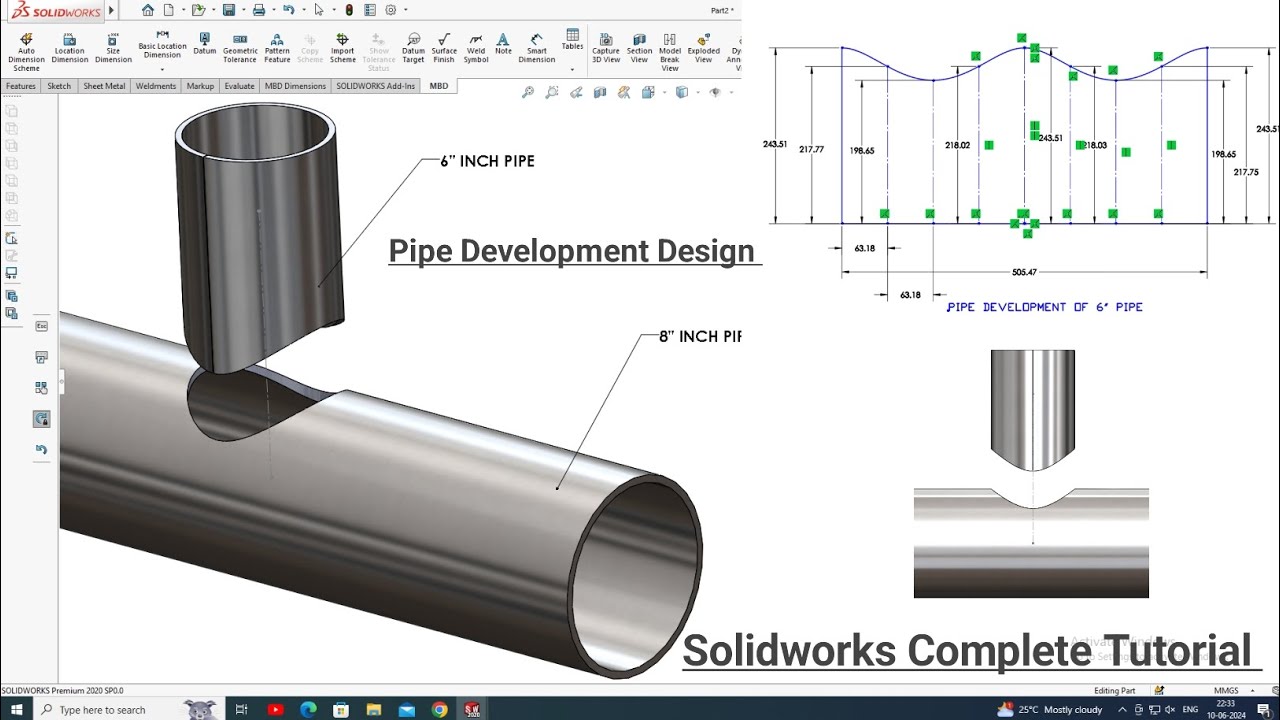The width and height of the screenshot is (1280, 720).
Task: Print the document
Action: (x=259, y=10)
